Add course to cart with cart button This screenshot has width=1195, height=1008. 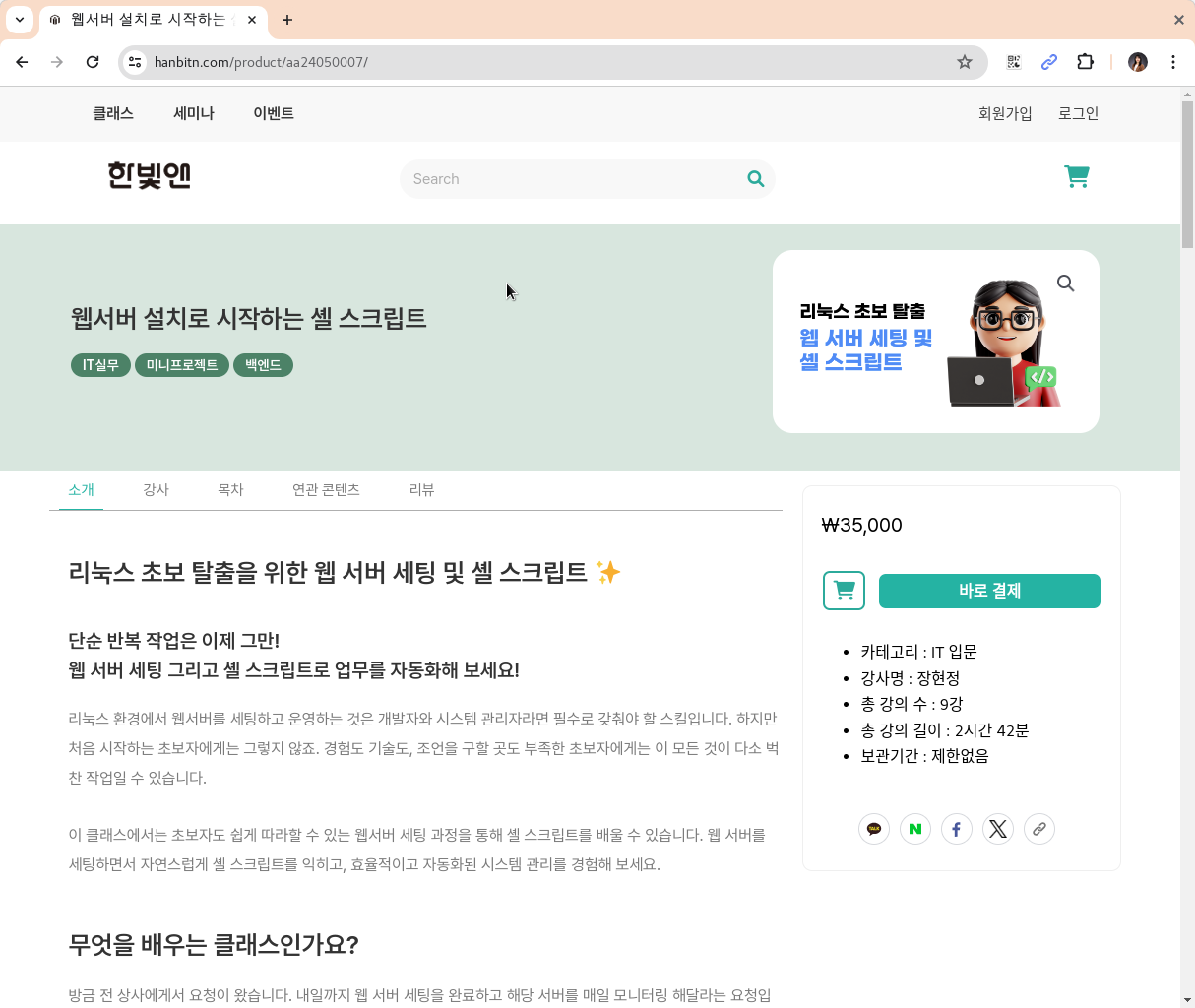tap(844, 591)
